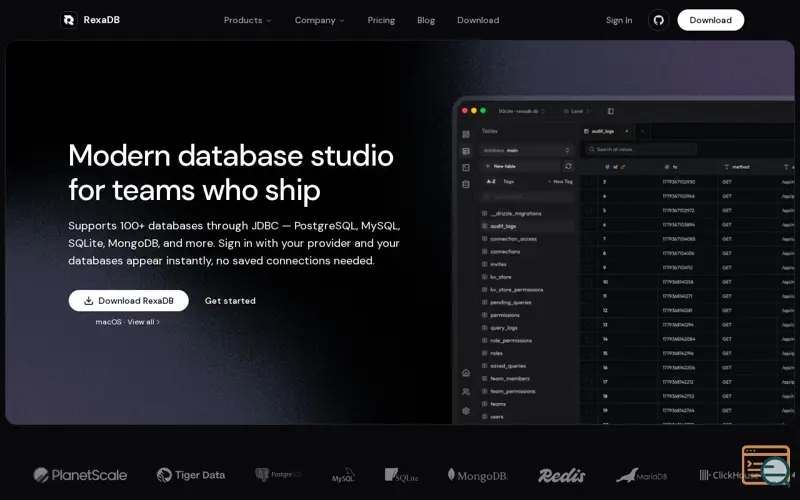Focus the table filter search field
Screen dimensions: 800x500
[528, 197]
